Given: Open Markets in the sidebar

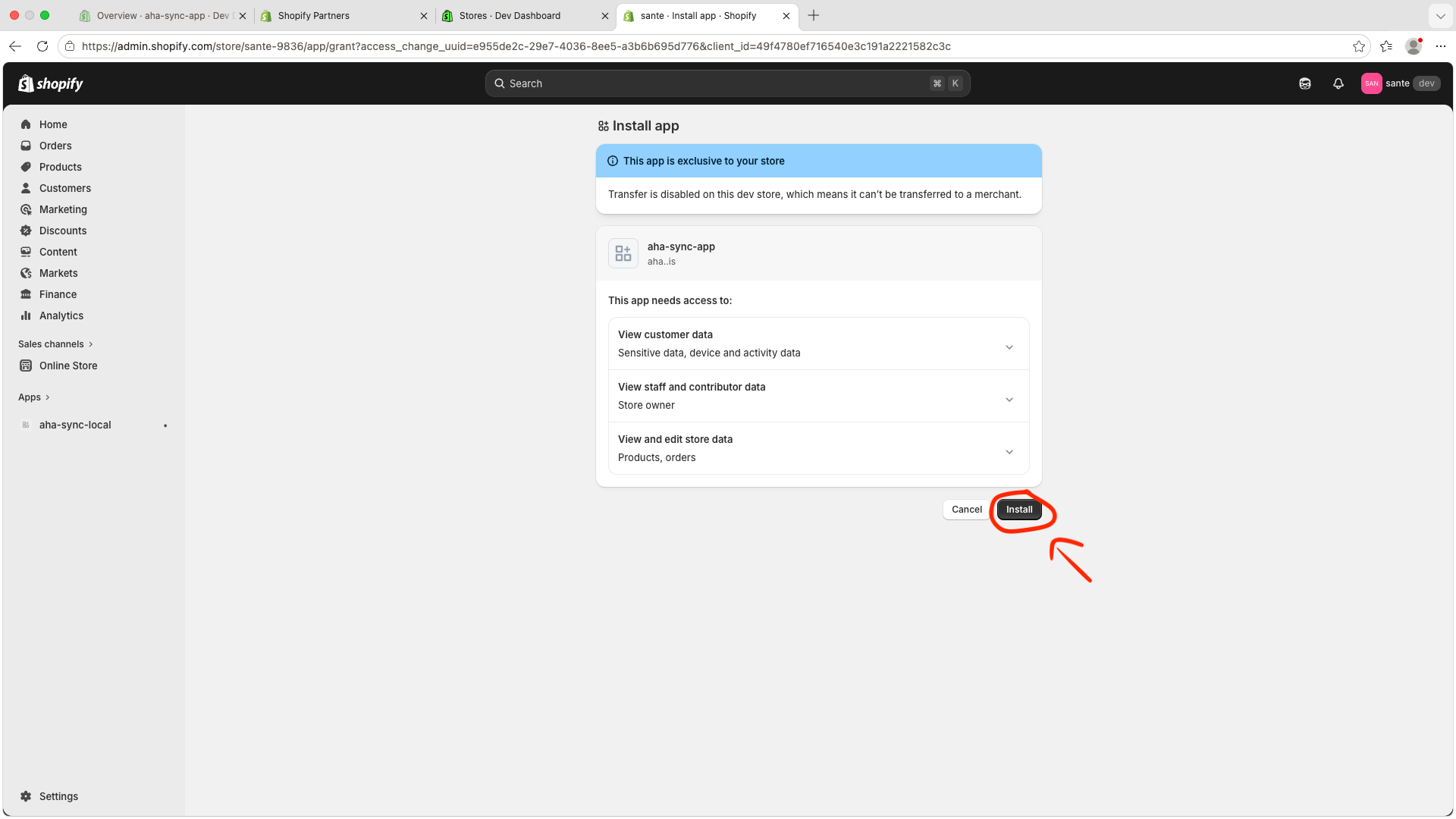Looking at the screenshot, I should coord(58,273).
